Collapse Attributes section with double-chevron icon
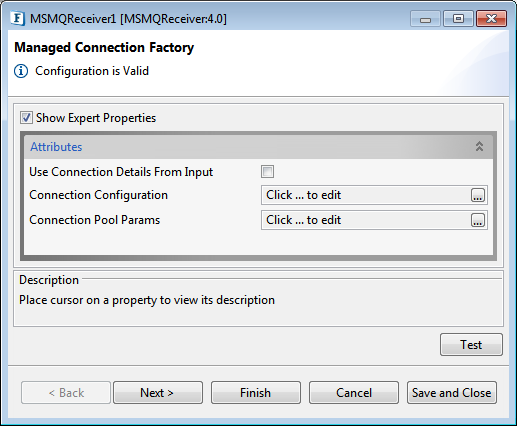The width and height of the screenshot is (517, 426). coord(479,146)
